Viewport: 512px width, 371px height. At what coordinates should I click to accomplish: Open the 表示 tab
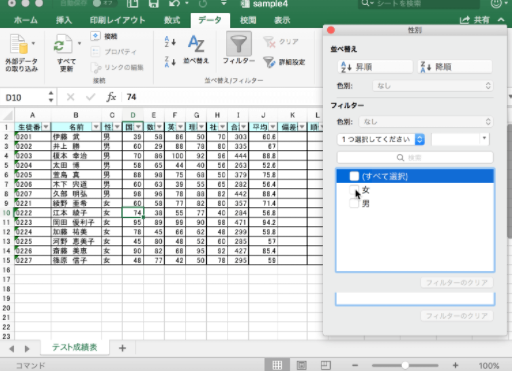coord(282,20)
